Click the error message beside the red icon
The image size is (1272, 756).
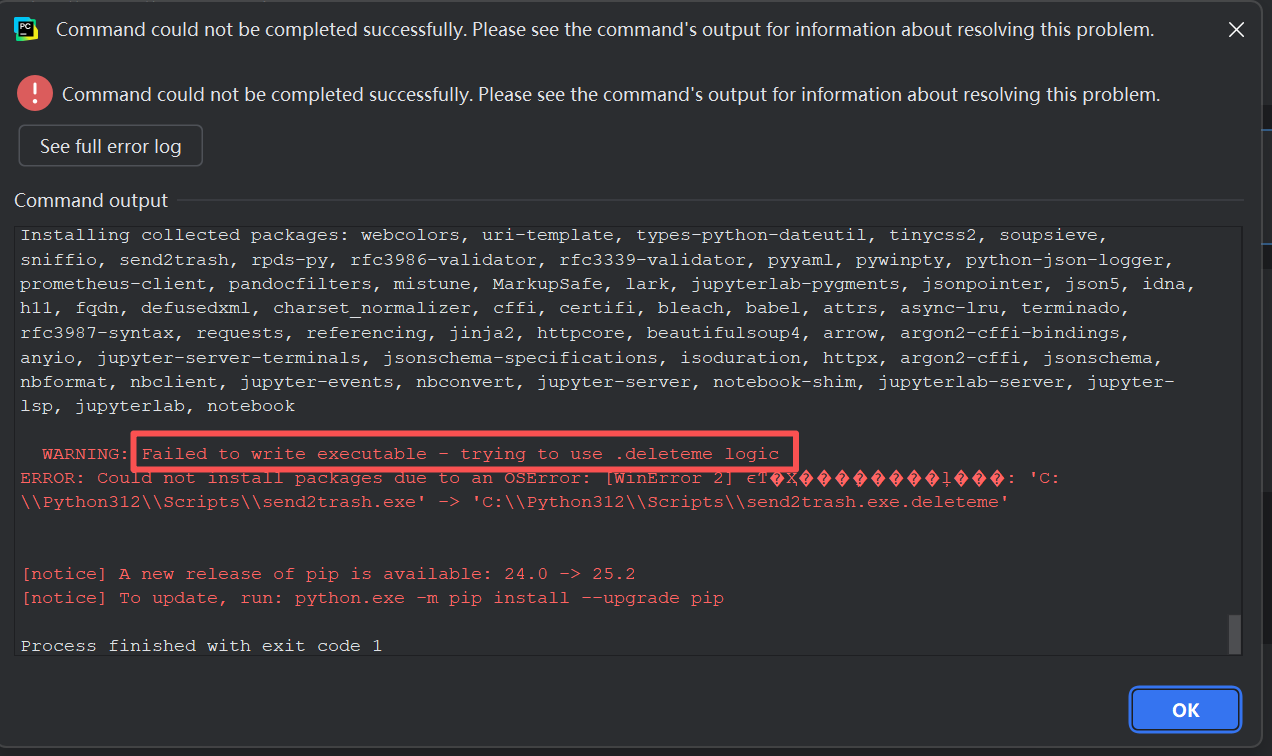610,95
